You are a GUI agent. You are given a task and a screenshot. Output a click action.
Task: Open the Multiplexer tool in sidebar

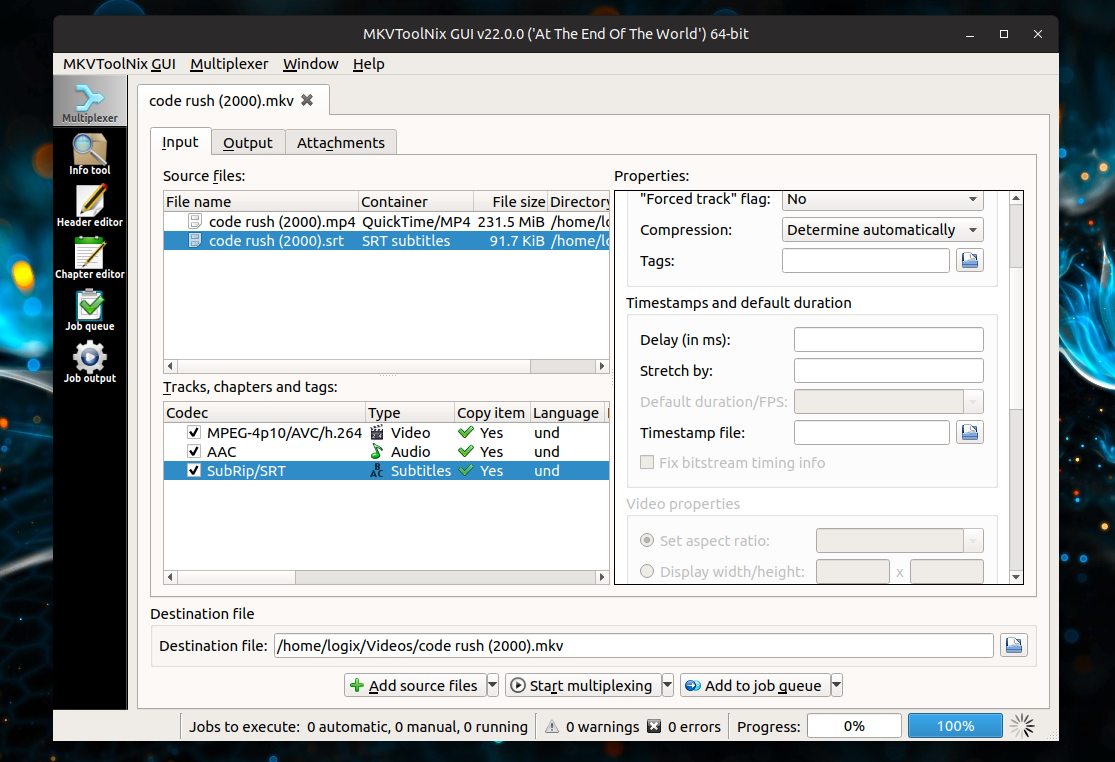click(x=90, y=102)
